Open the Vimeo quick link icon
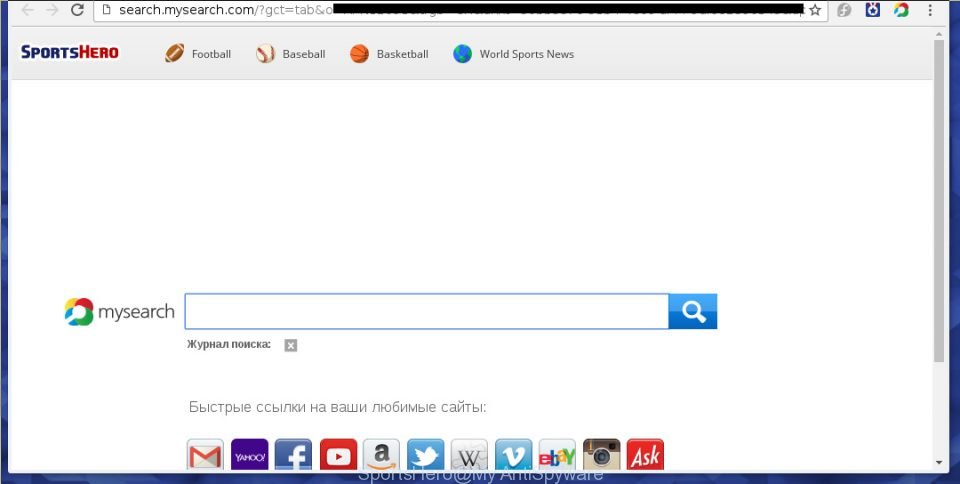Screen dimensions: 960x484 [514, 454]
